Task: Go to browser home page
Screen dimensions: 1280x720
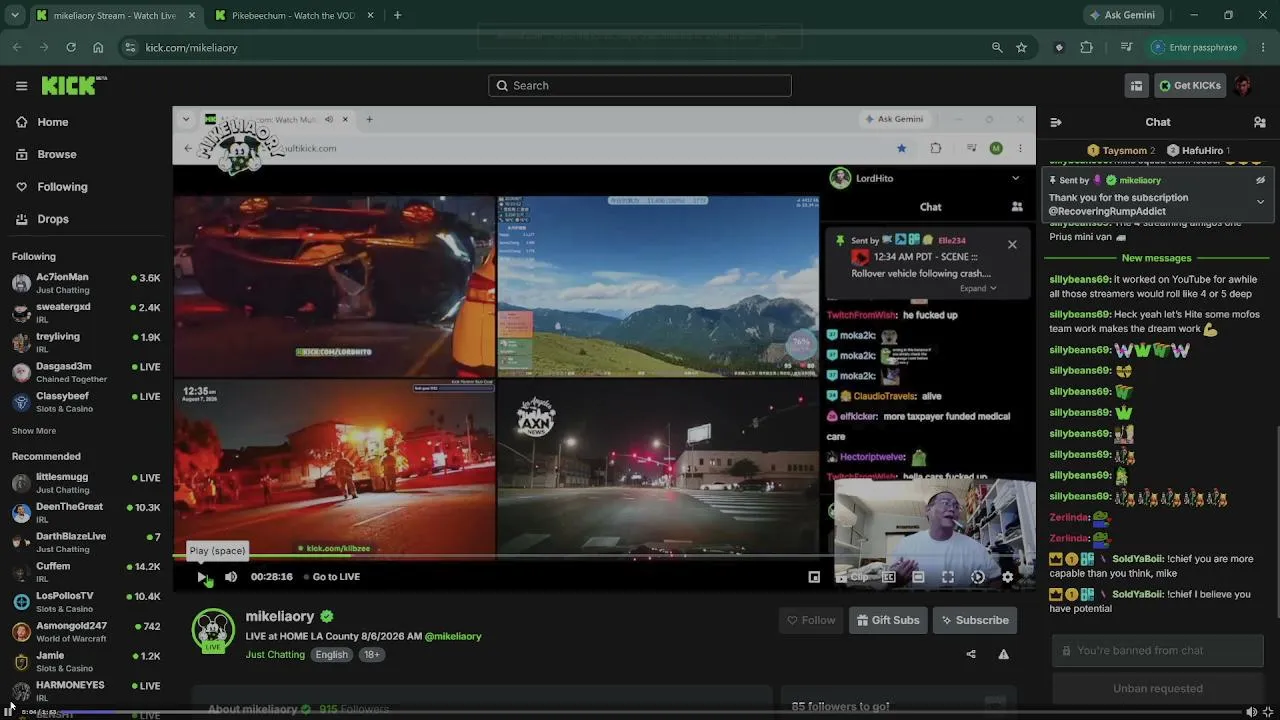Action: [x=98, y=47]
